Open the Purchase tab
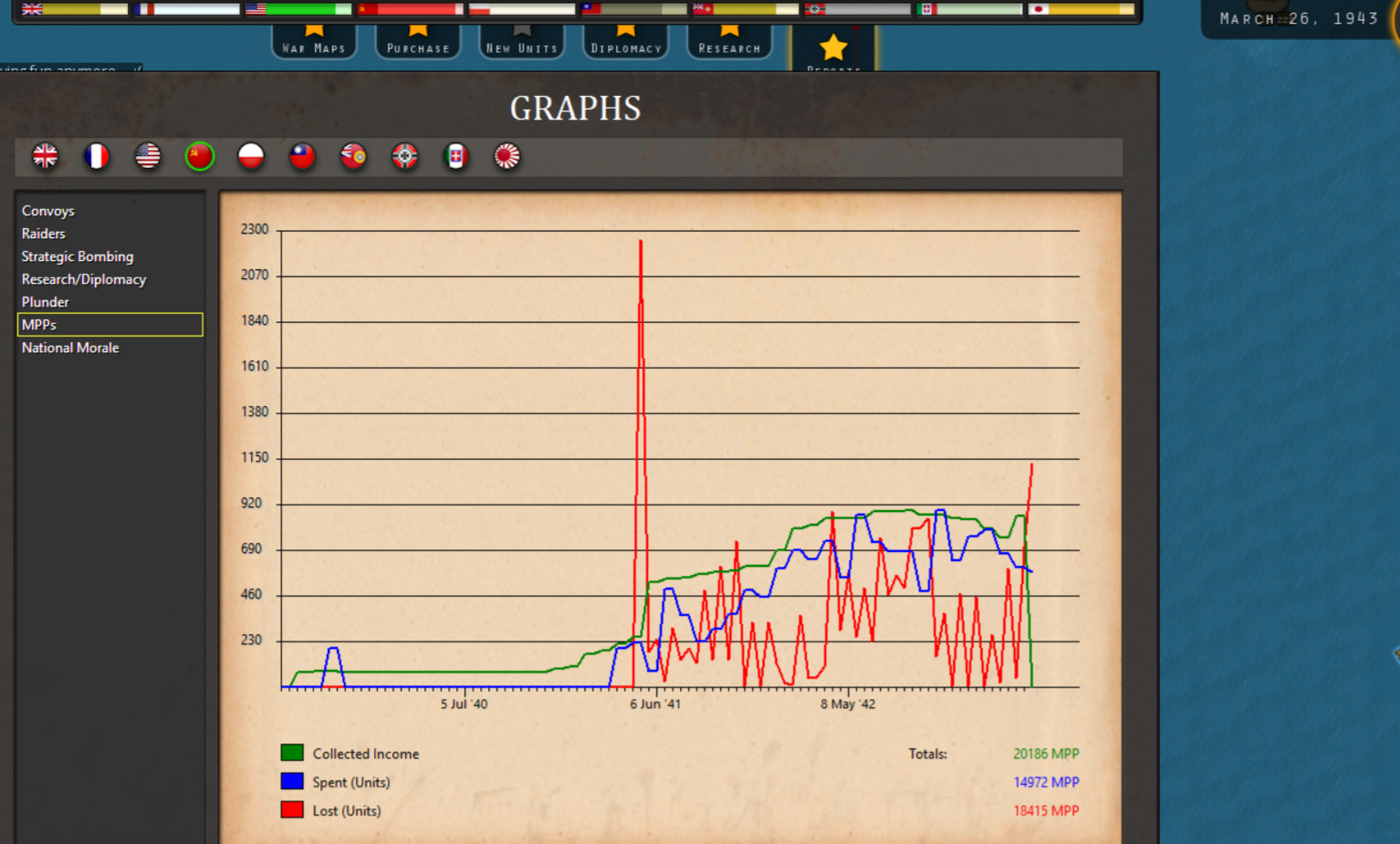Image resolution: width=1400 pixels, height=844 pixels. (x=418, y=41)
